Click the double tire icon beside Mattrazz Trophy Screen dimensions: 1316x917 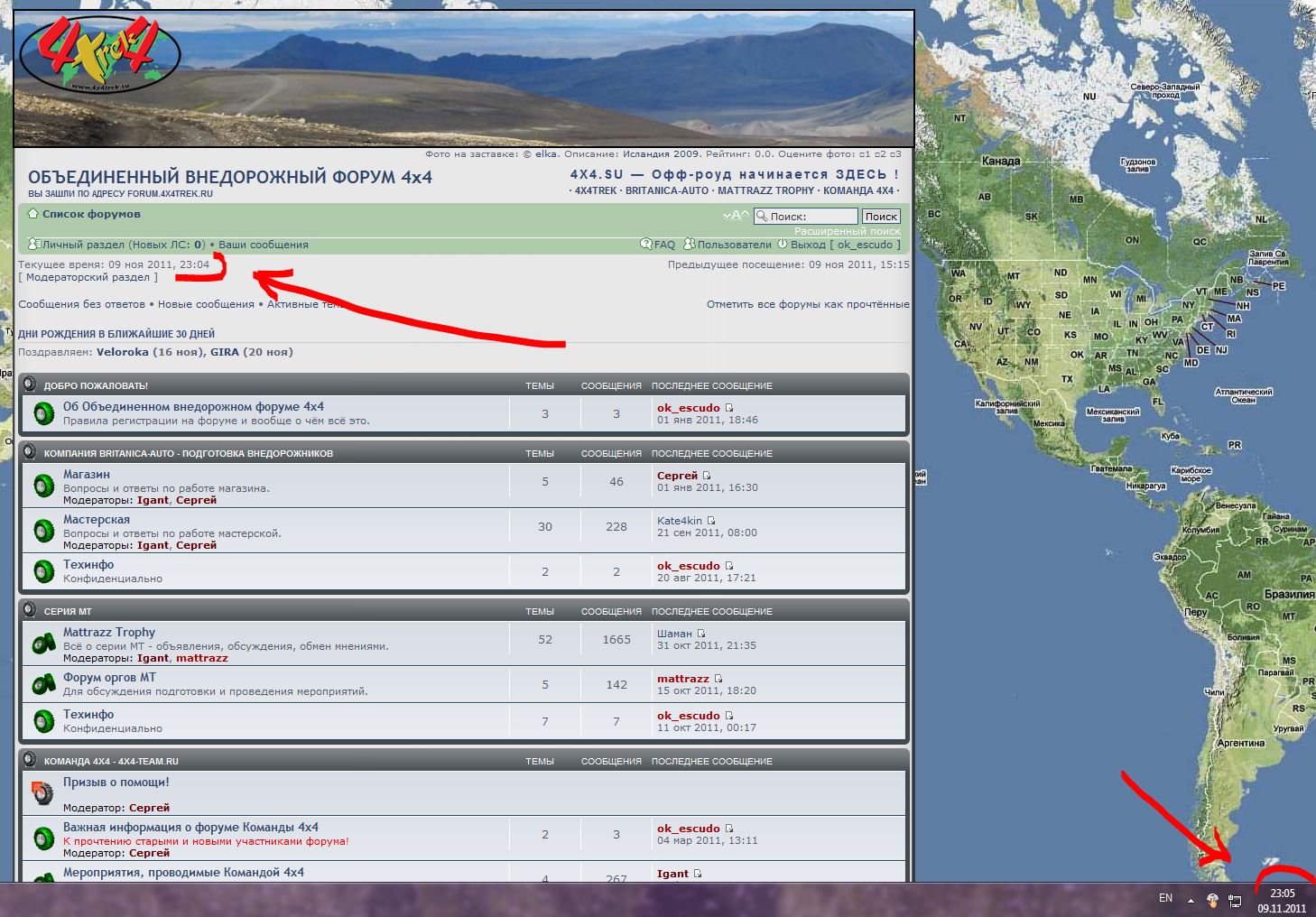[43, 644]
